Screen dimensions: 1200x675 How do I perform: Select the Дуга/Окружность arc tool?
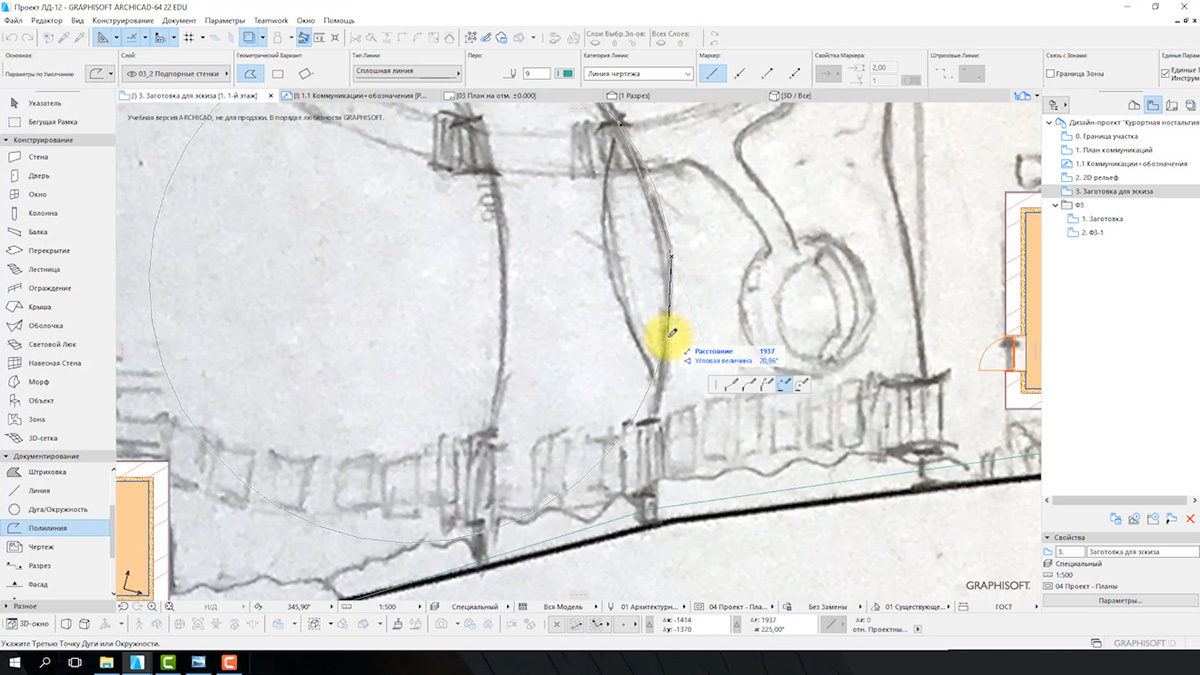tap(57, 509)
